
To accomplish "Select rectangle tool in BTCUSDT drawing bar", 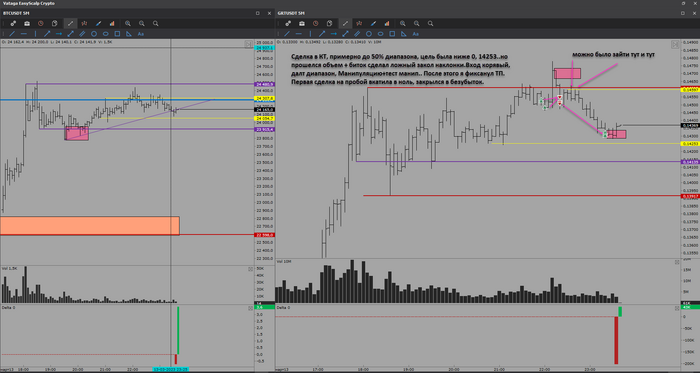I will 117,33.
